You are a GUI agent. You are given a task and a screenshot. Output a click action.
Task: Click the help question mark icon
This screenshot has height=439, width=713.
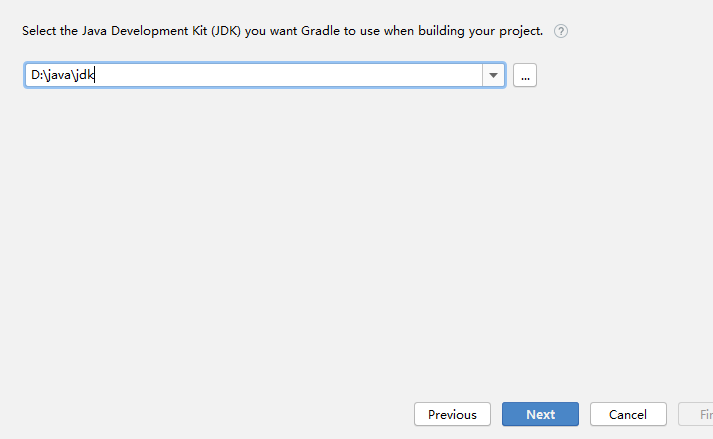561,31
